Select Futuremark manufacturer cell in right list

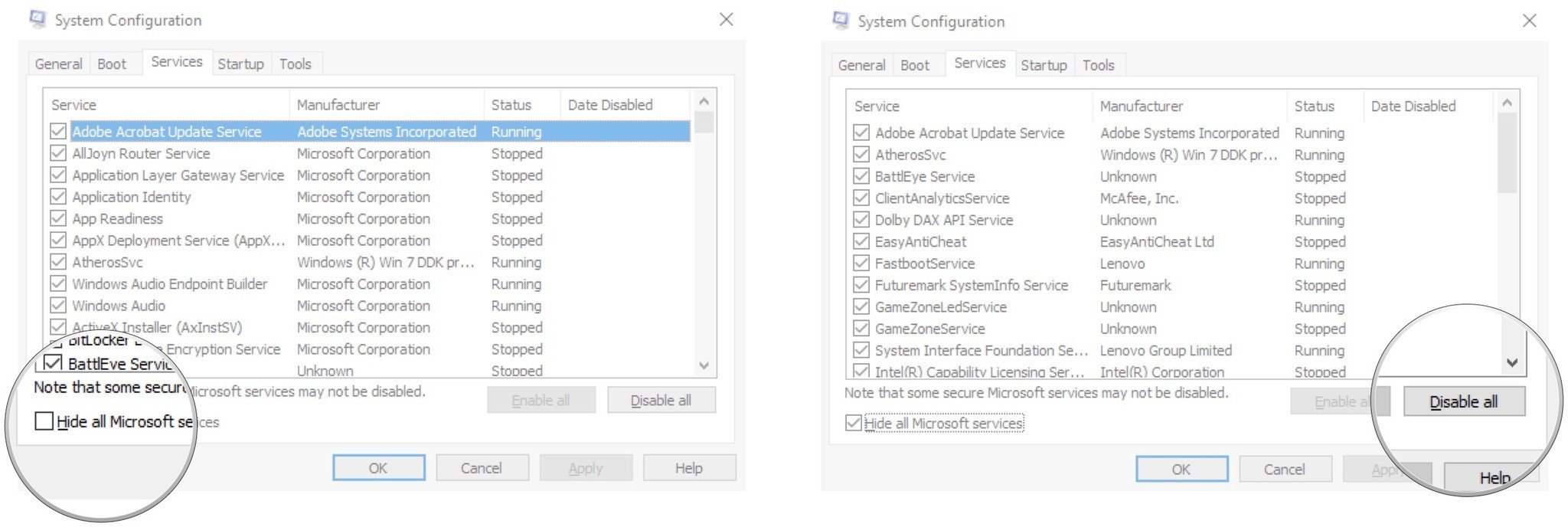(x=1135, y=285)
